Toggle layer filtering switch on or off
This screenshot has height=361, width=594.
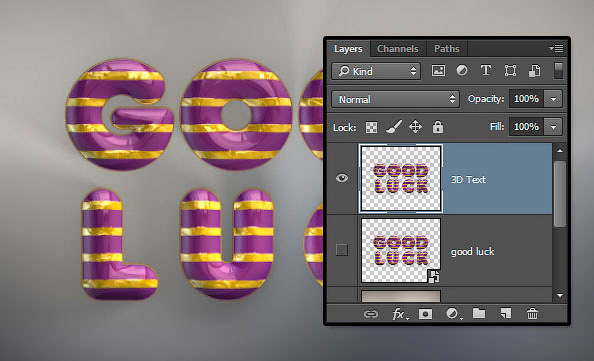(x=558, y=71)
